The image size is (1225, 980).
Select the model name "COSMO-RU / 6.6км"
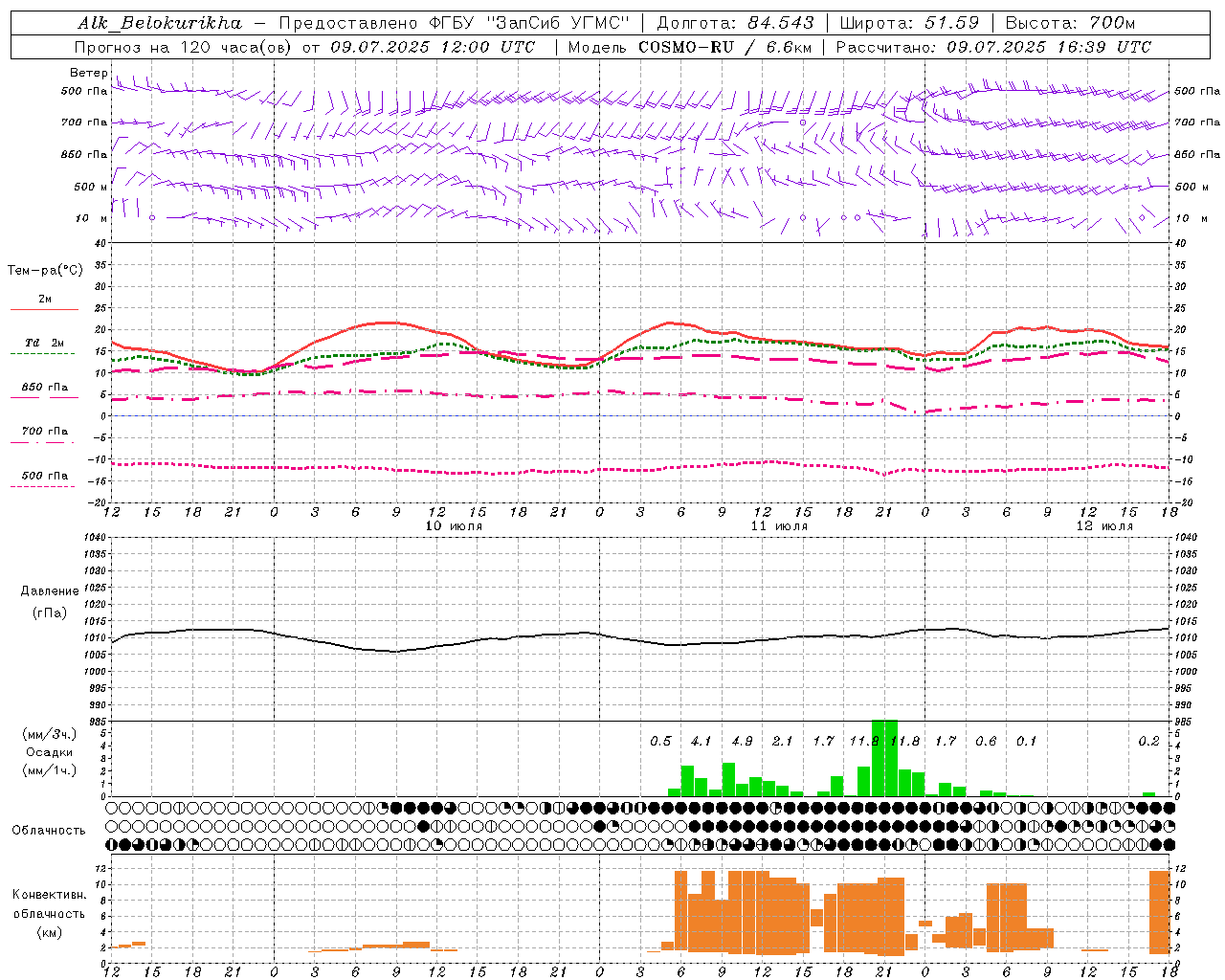(x=725, y=47)
